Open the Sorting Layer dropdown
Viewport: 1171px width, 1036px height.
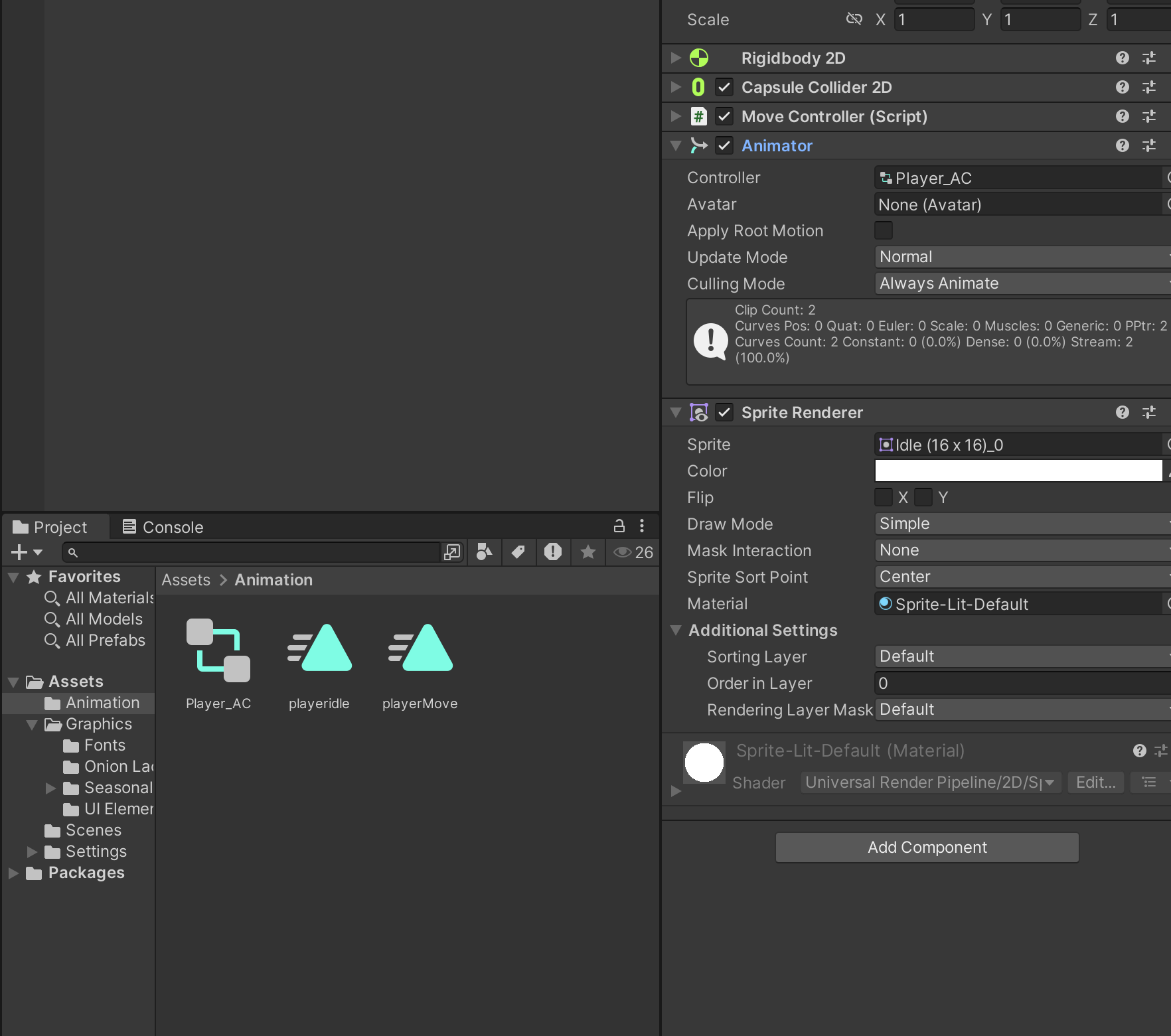click(1023, 656)
